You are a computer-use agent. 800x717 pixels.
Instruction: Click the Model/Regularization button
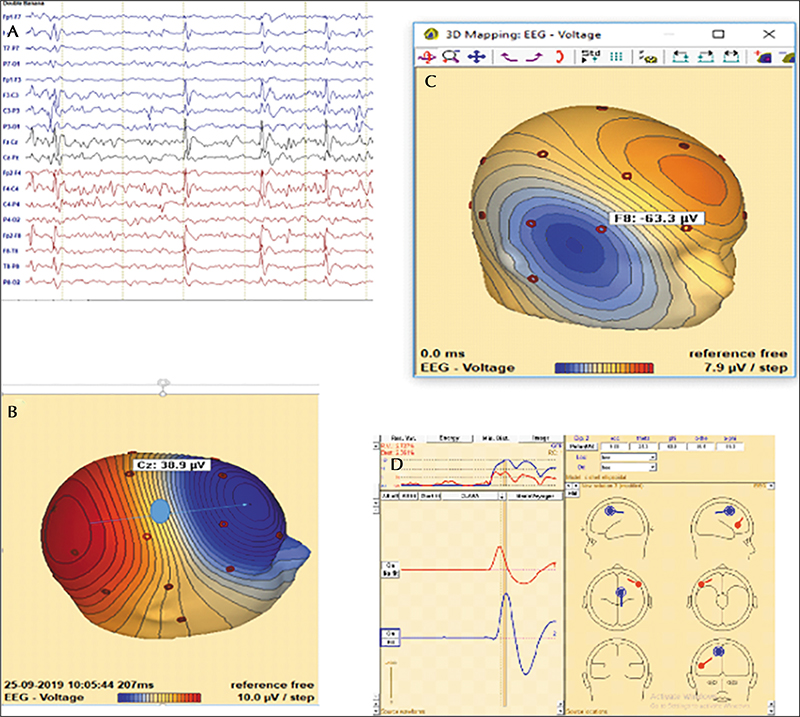[x=535, y=496]
